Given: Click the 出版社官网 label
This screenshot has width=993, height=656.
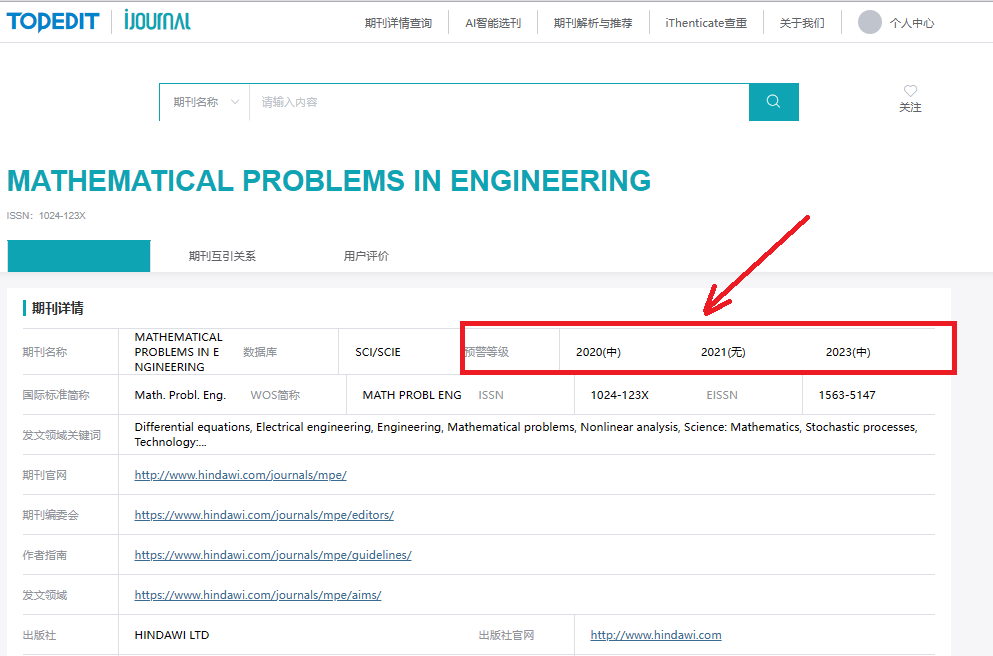Looking at the screenshot, I should (507, 634).
